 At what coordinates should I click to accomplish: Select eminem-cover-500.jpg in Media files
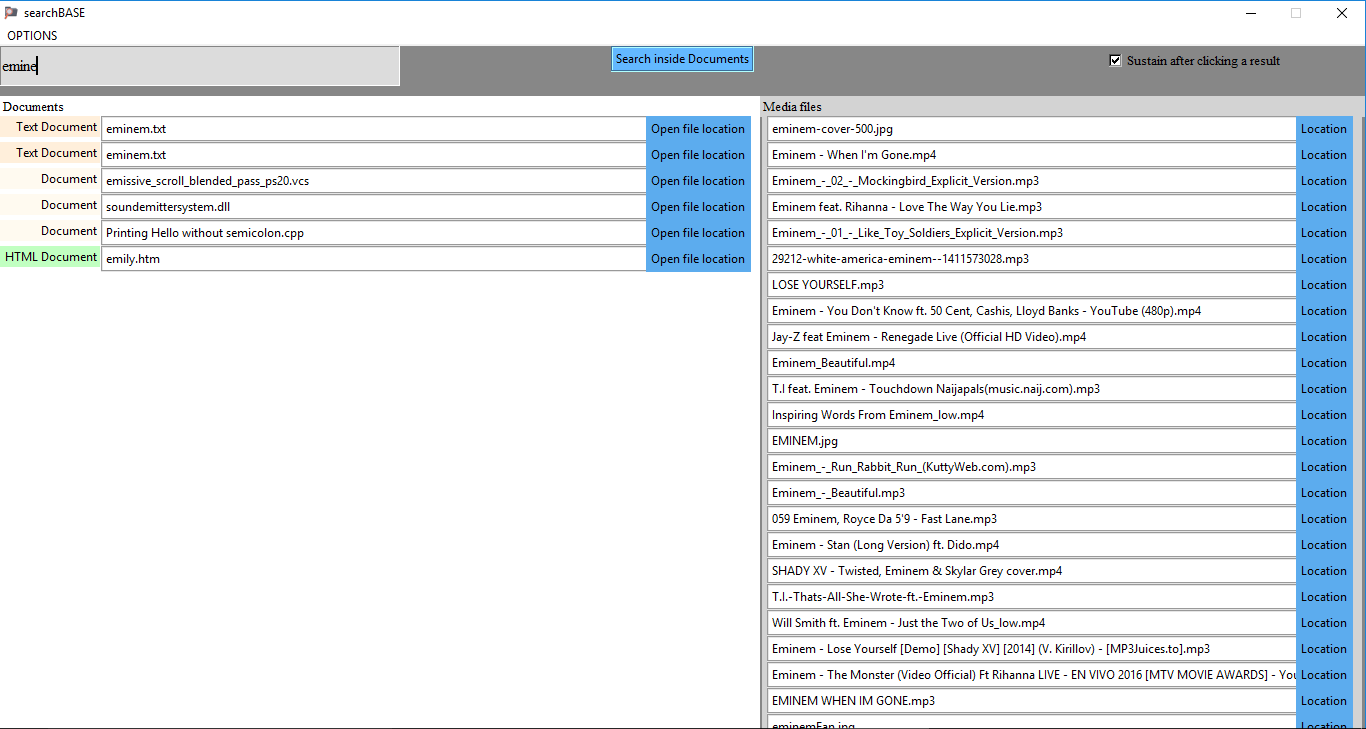1032,129
